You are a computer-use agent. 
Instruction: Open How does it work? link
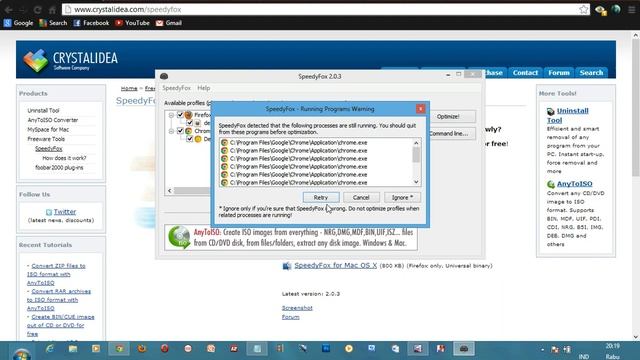64,158
